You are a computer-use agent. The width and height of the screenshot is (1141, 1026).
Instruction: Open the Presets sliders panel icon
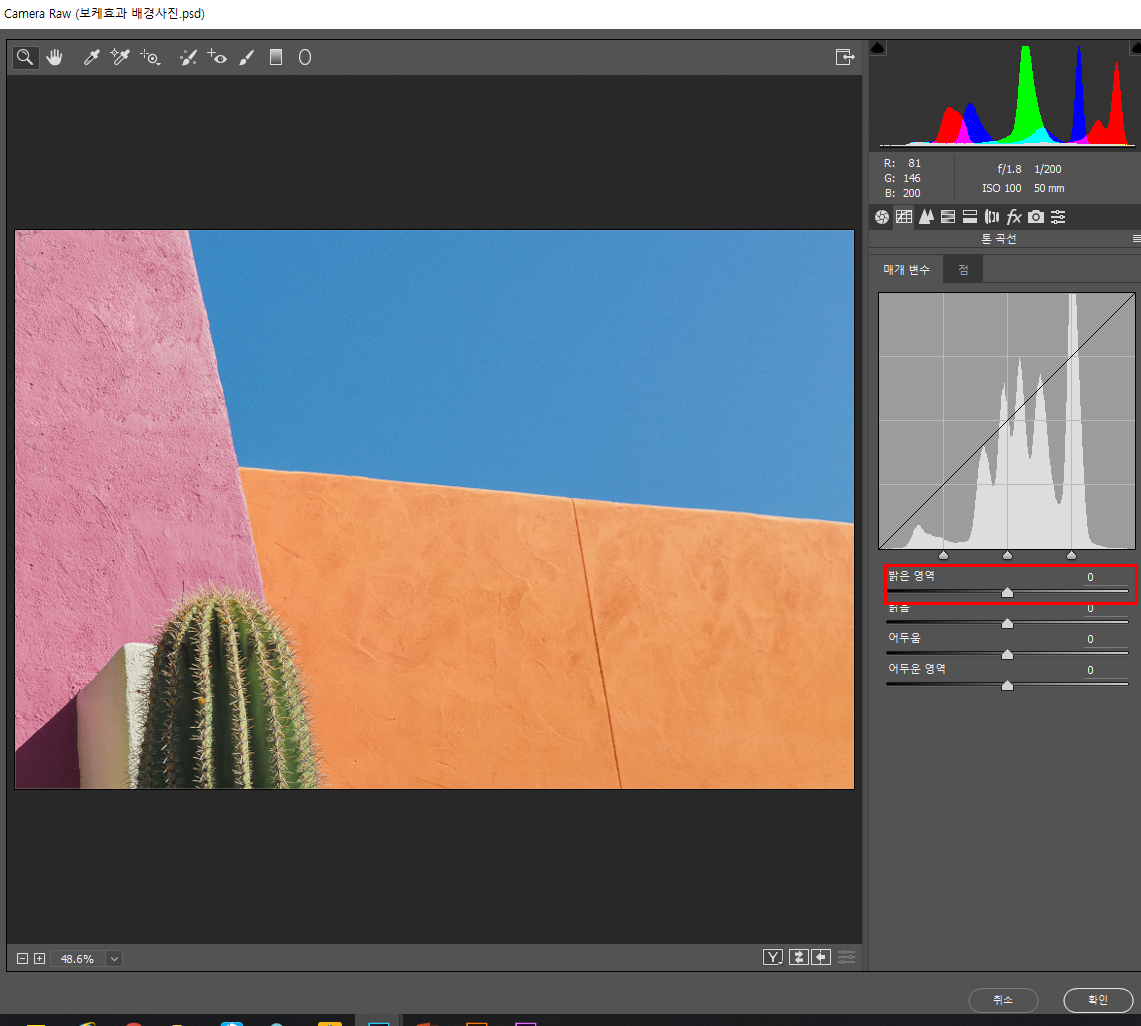tap(1058, 217)
